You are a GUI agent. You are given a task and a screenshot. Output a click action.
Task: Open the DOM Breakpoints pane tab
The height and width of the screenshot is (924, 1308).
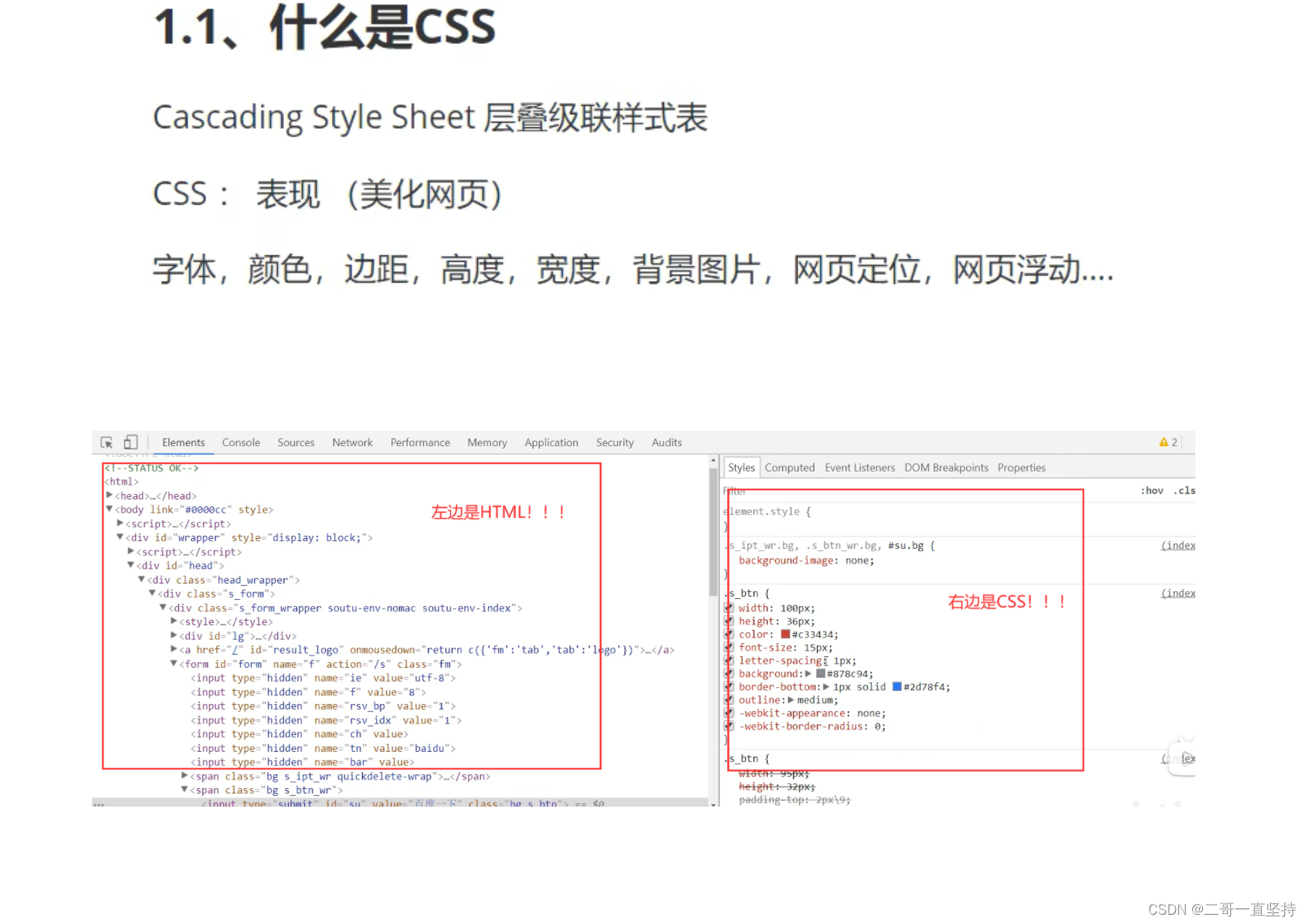pos(946,467)
